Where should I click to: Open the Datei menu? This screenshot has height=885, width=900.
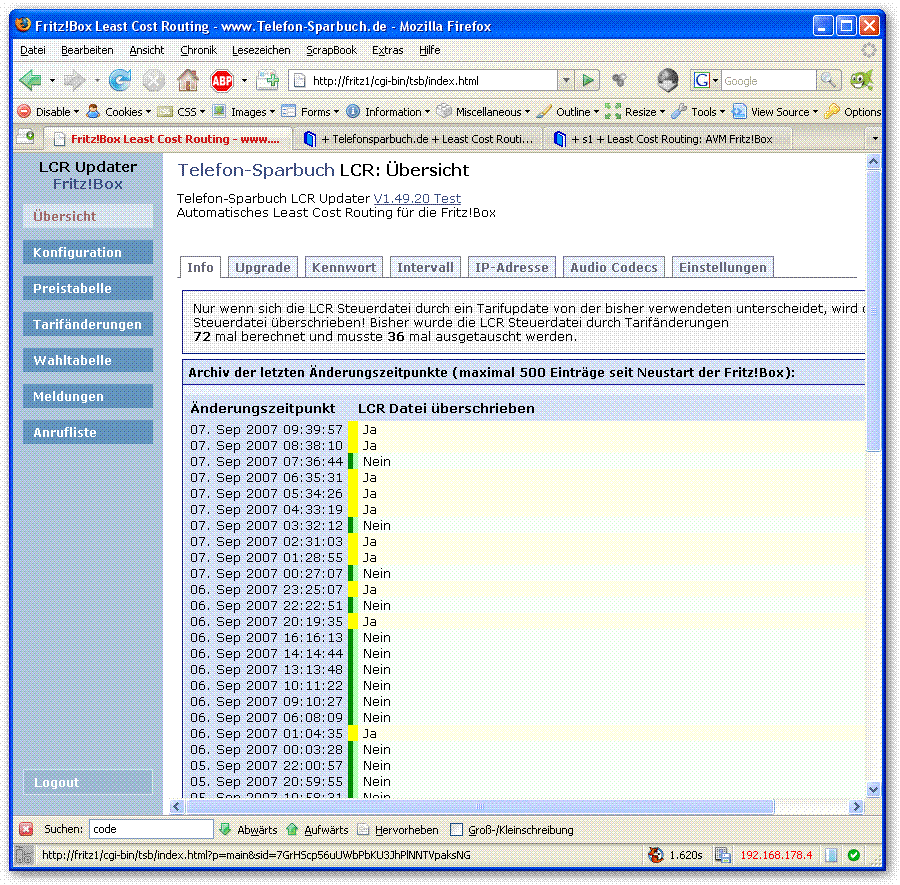coord(33,50)
